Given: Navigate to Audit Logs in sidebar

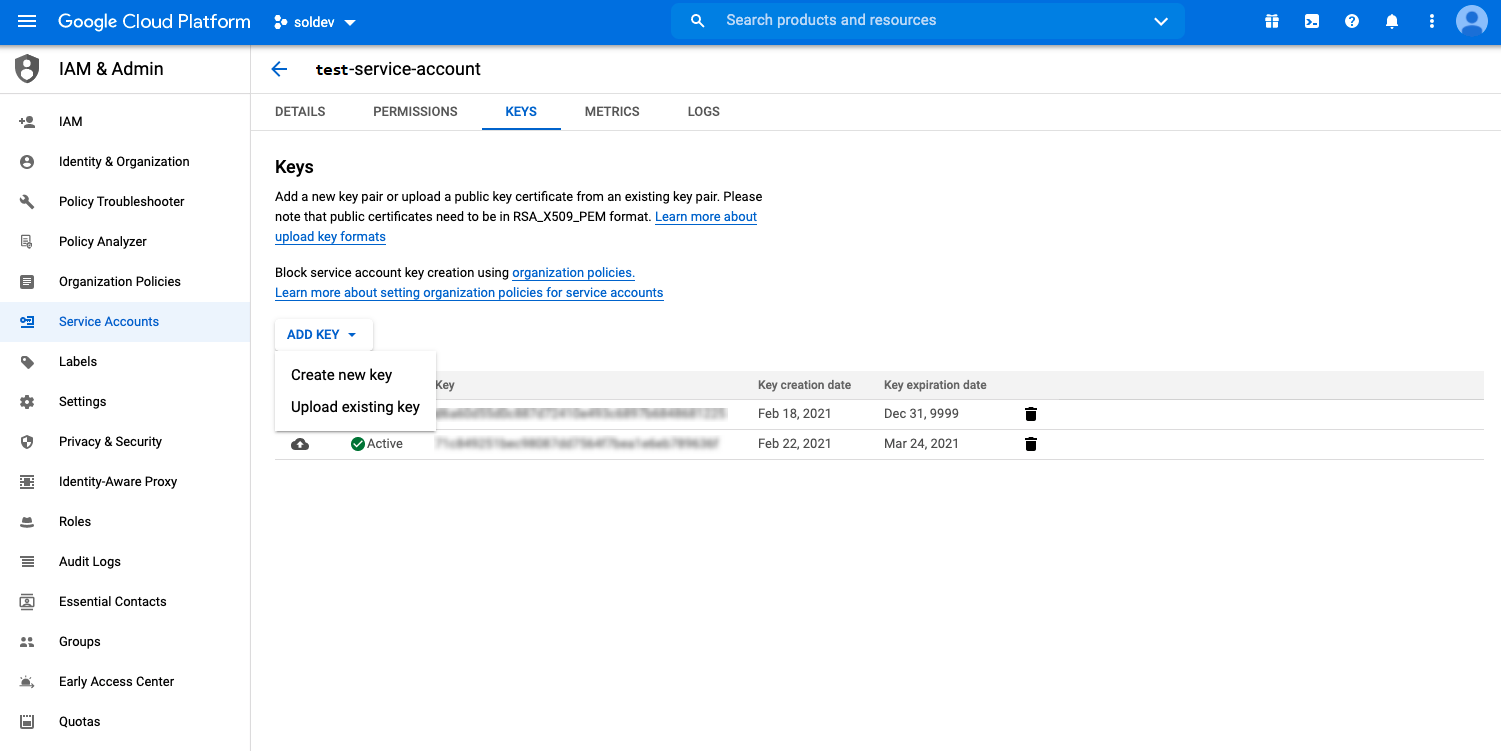Looking at the screenshot, I should tap(90, 562).
